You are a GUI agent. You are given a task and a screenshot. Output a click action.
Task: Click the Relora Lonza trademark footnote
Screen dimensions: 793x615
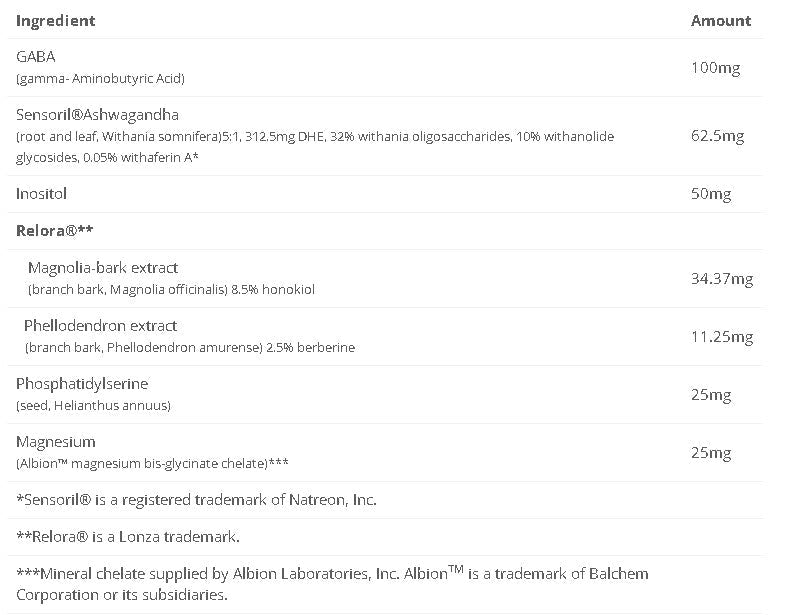[128, 537]
